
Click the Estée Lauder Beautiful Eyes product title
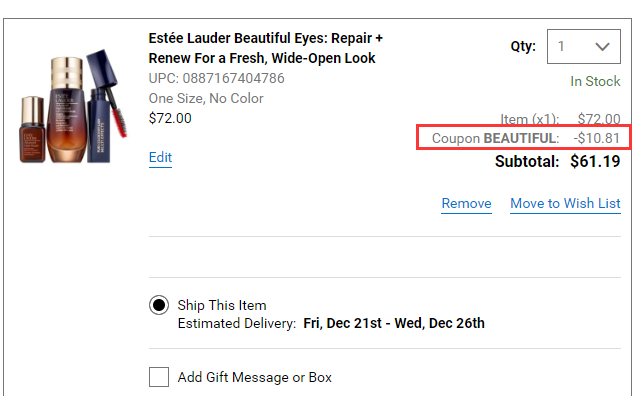[266, 48]
